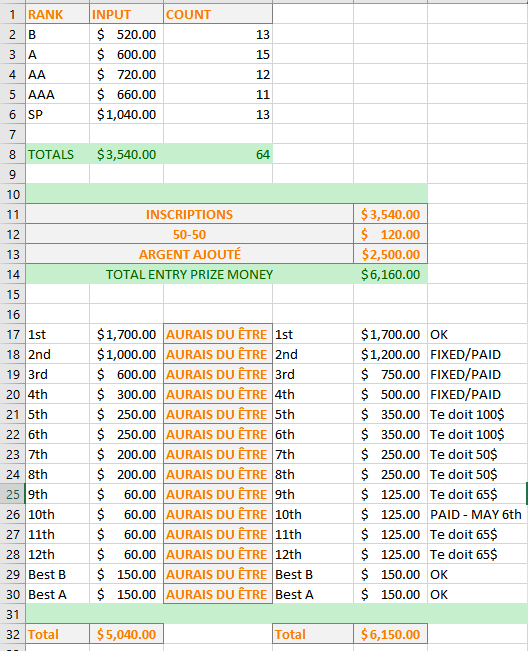The height and width of the screenshot is (651, 528).
Task: Click the ARGENT AJOUTÉ amount $2,500.00
Action: [x=390, y=255]
